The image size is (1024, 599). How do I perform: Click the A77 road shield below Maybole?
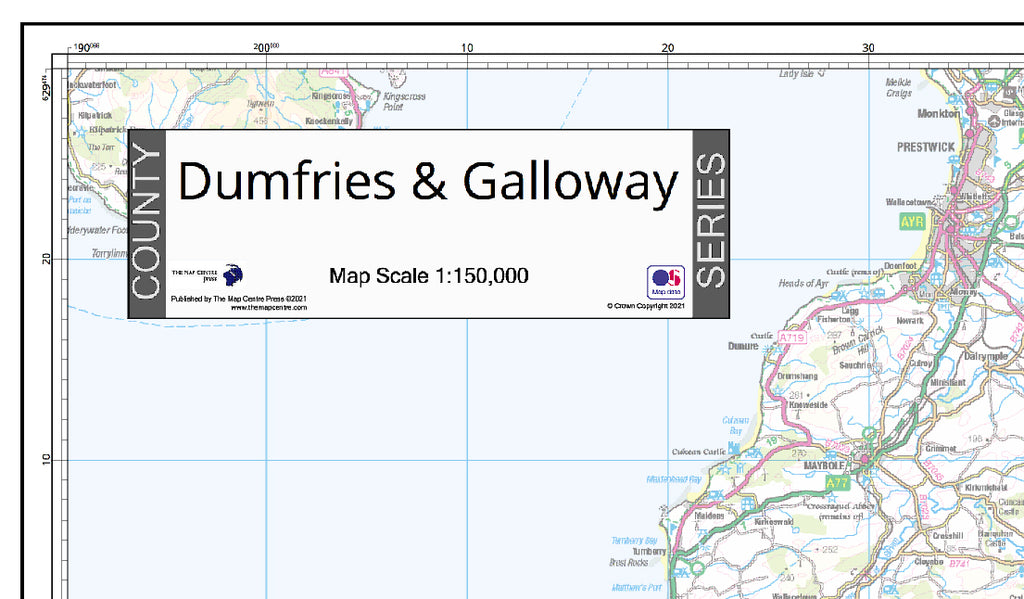pos(837,481)
